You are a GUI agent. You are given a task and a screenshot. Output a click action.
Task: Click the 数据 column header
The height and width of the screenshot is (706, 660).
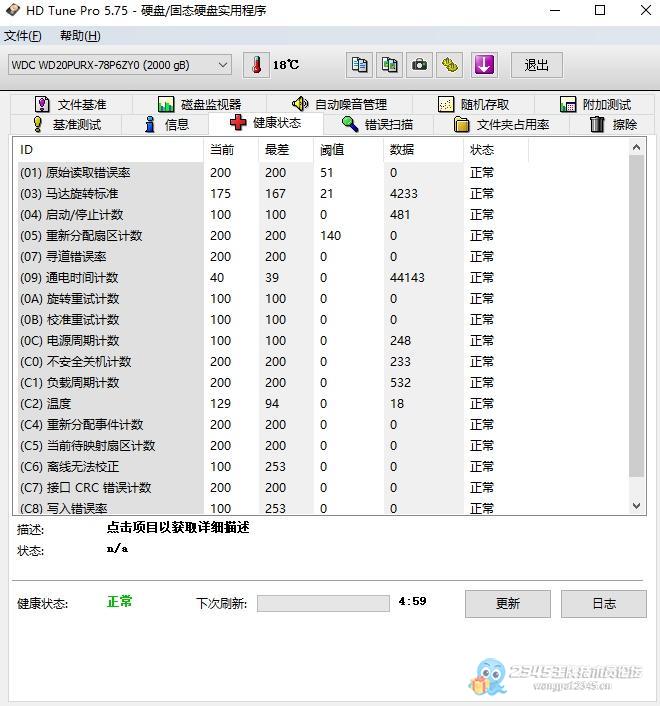[x=402, y=150]
